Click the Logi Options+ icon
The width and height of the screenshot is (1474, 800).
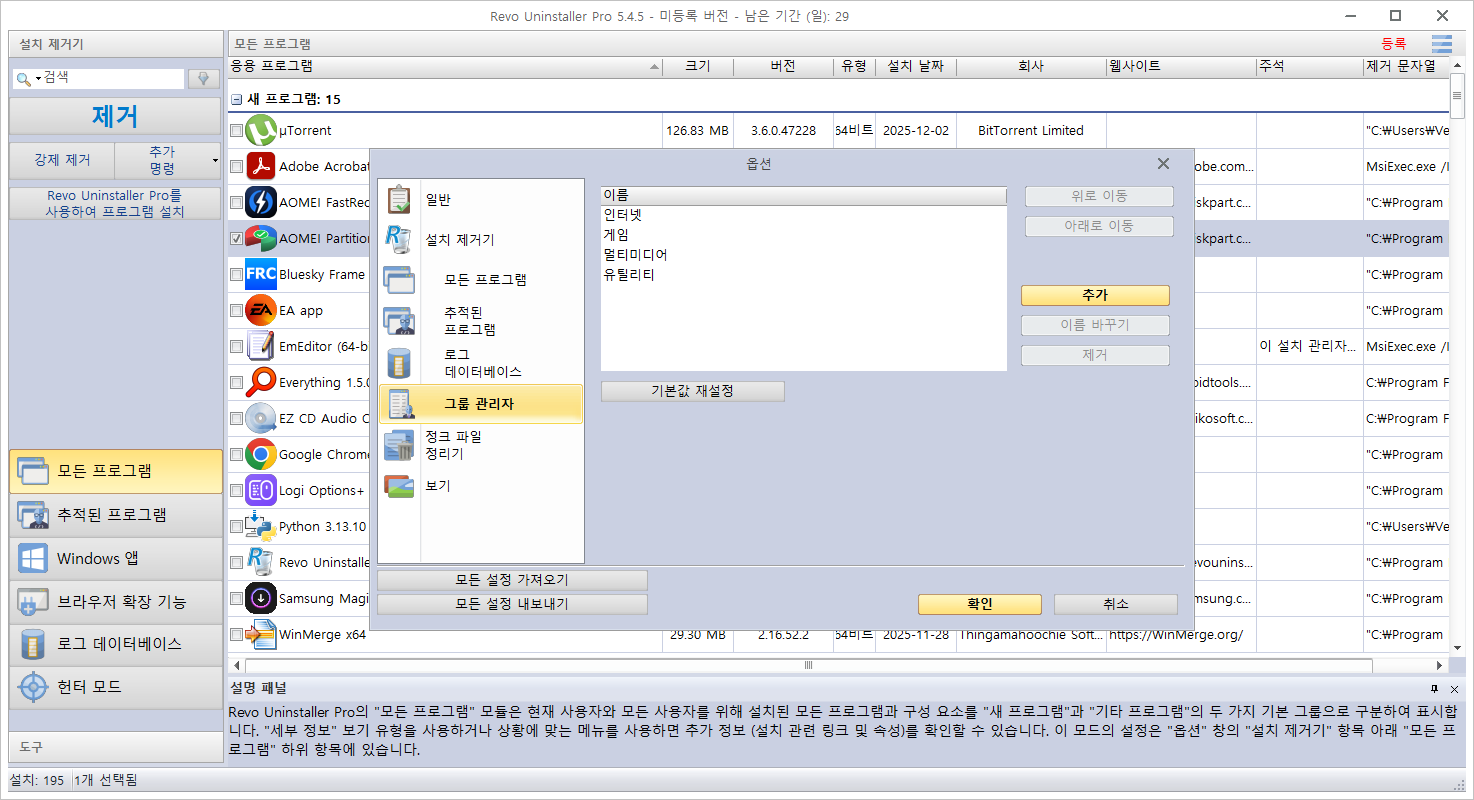[x=261, y=491]
